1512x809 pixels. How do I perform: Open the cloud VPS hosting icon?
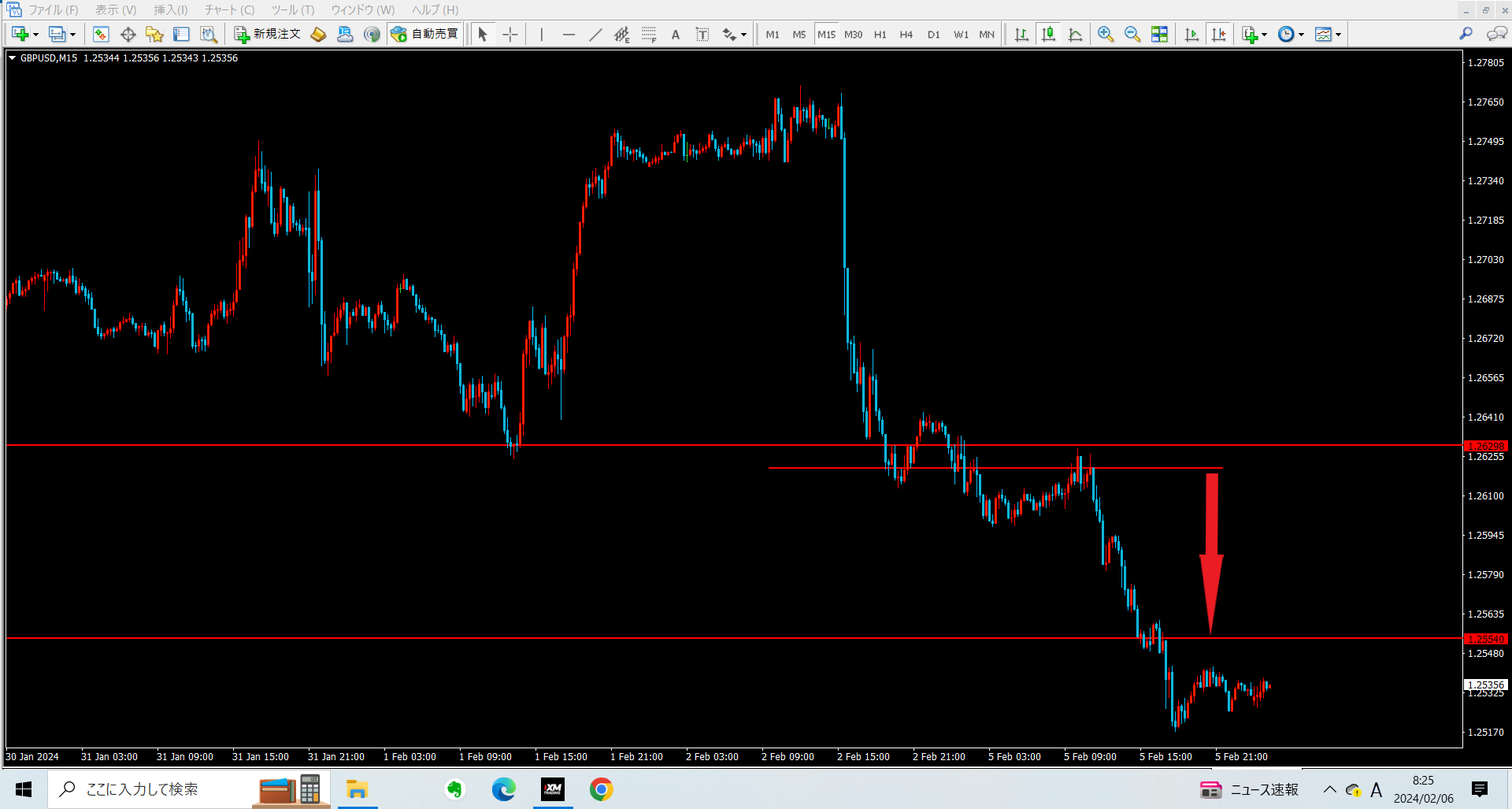[345, 34]
